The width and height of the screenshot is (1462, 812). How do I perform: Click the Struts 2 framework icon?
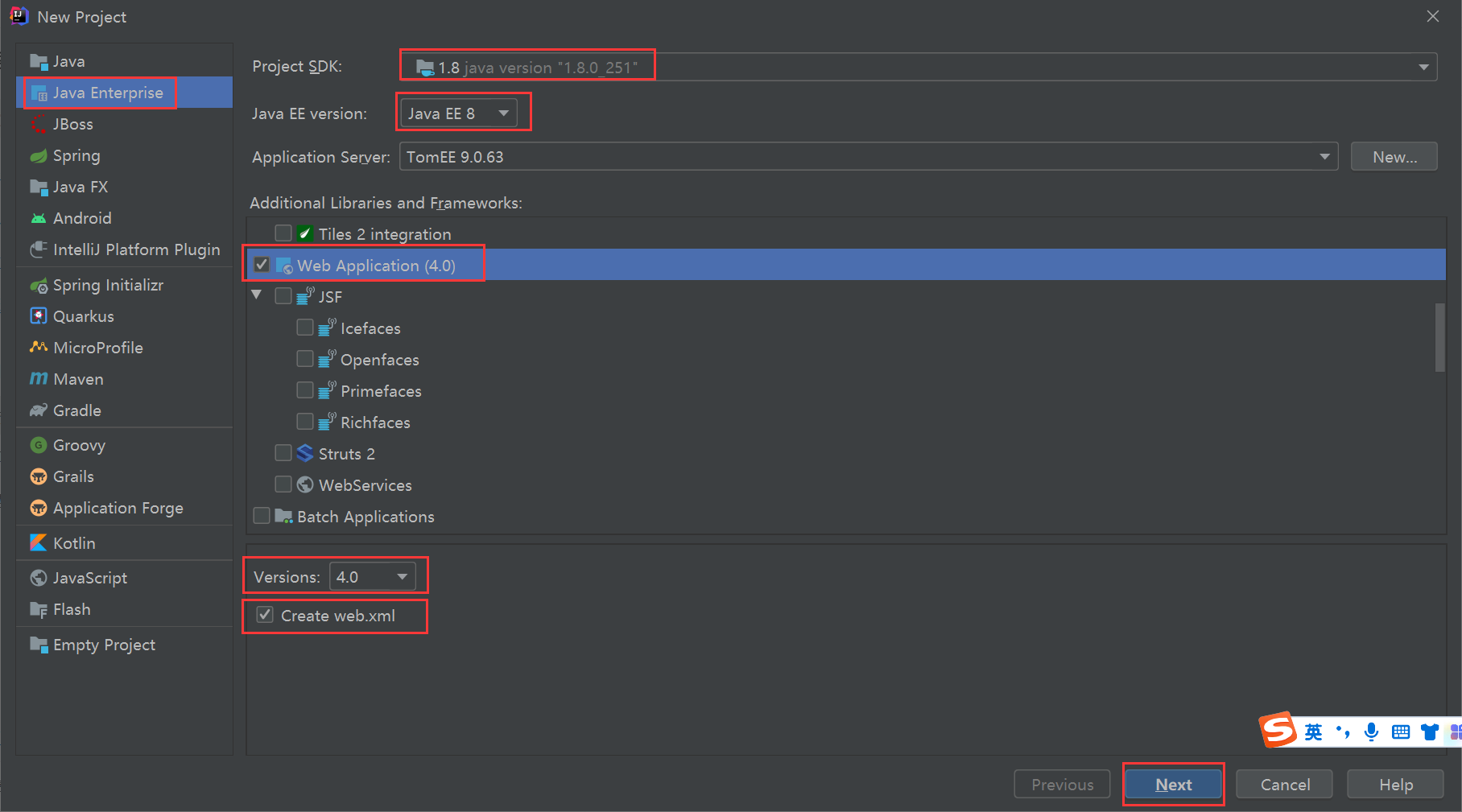(x=305, y=454)
